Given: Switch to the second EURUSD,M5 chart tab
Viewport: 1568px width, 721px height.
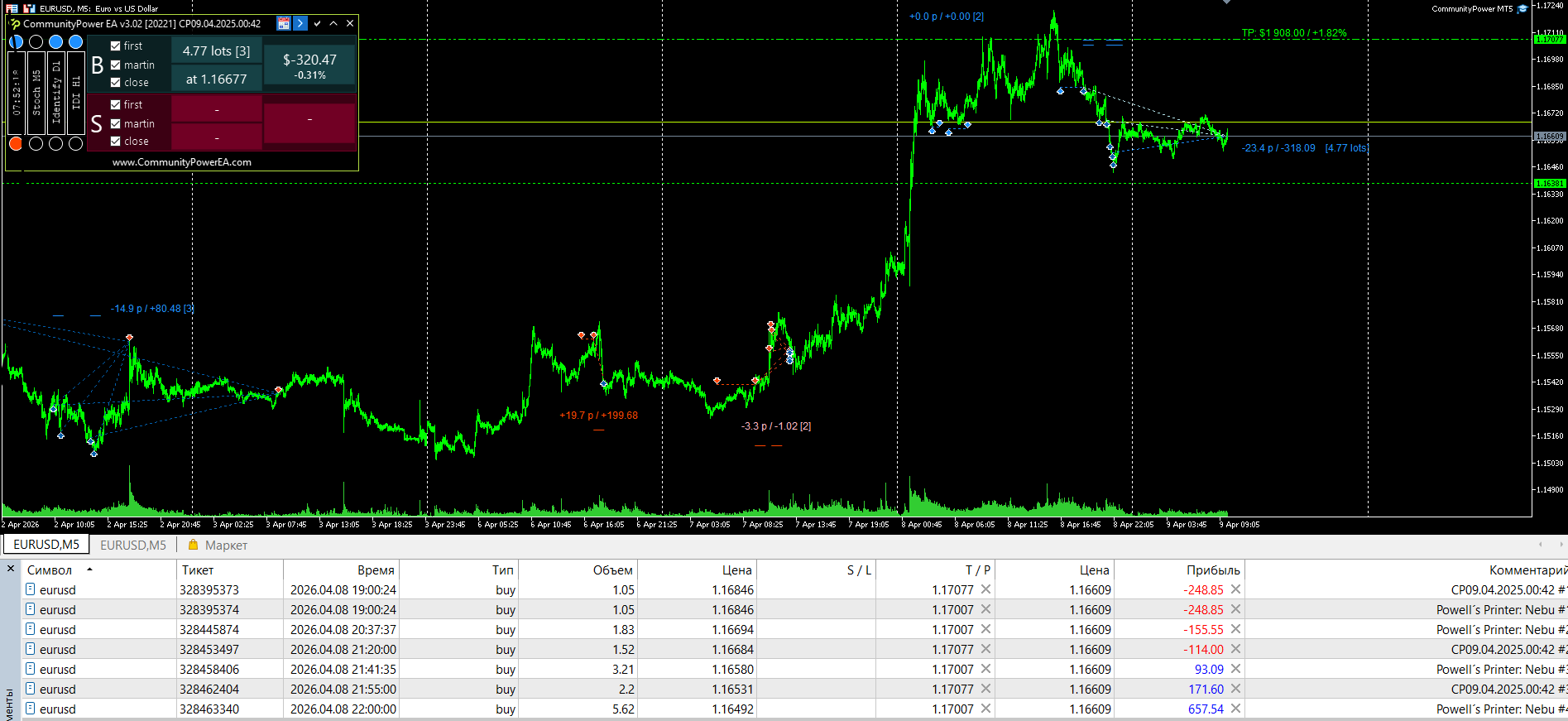Looking at the screenshot, I should [132, 545].
